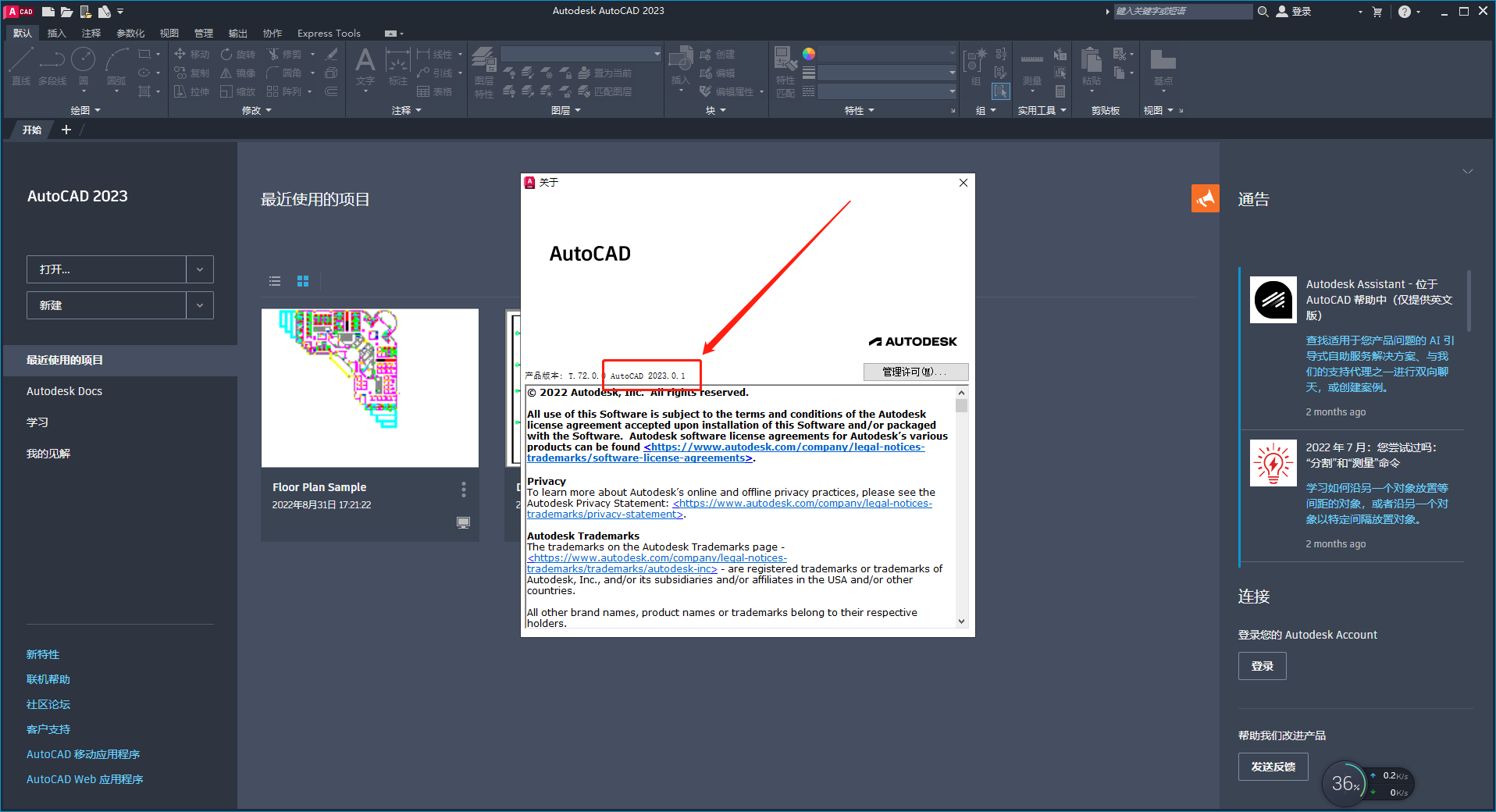Screen dimensions: 1496x812
Task: Click the 登录 button under Autodesk Account
Action: pos(1262,666)
